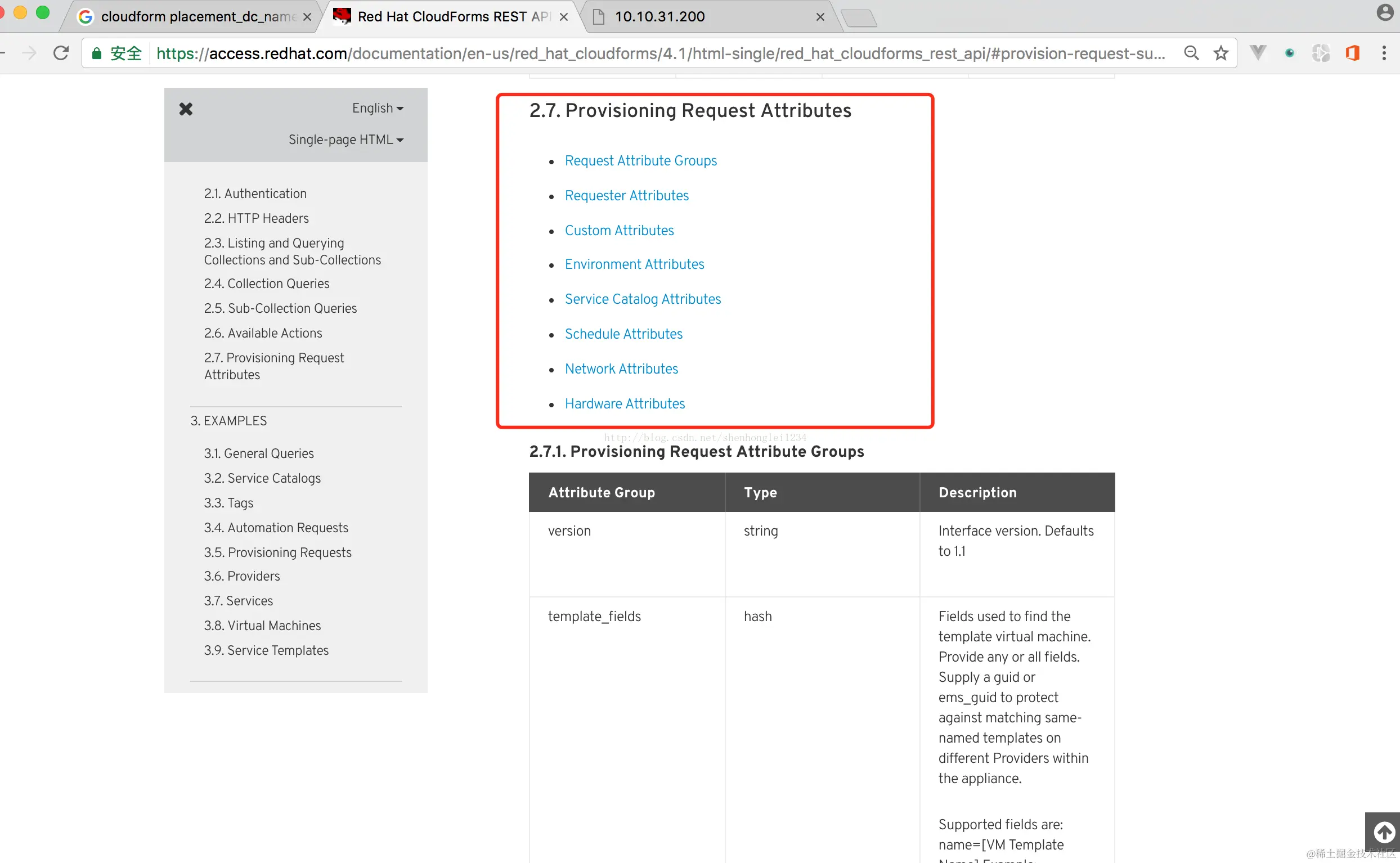
Task: Click the reload page icon
Action: pos(61,53)
